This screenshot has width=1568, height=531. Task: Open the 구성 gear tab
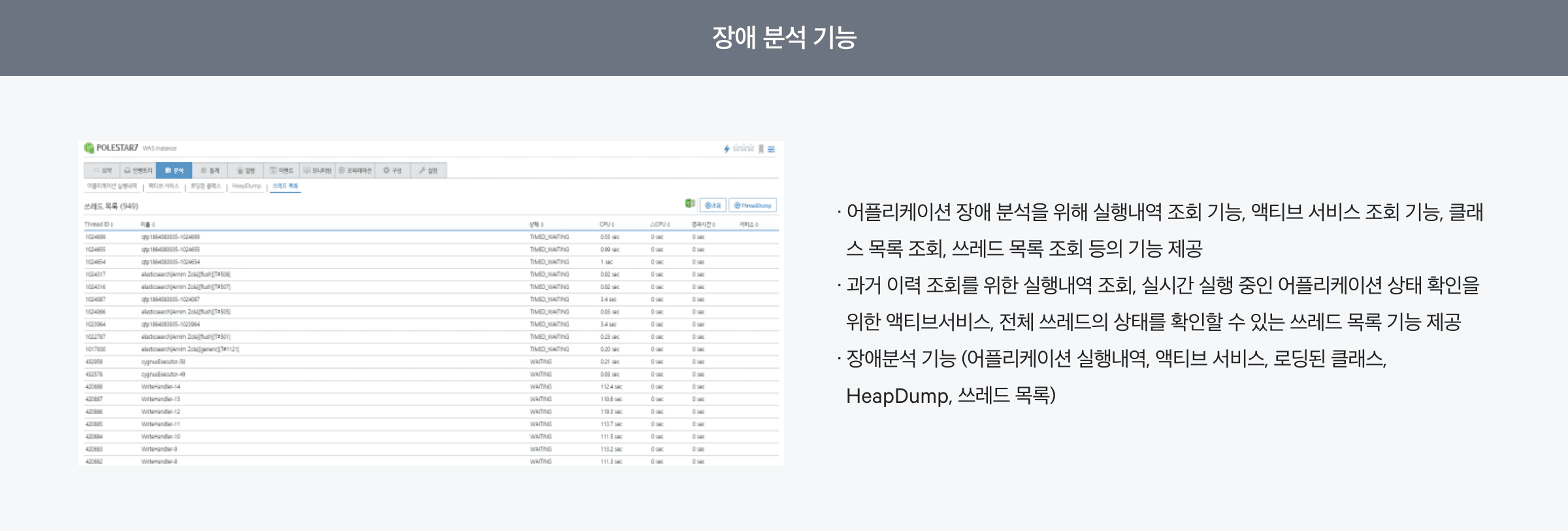click(x=393, y=171)
